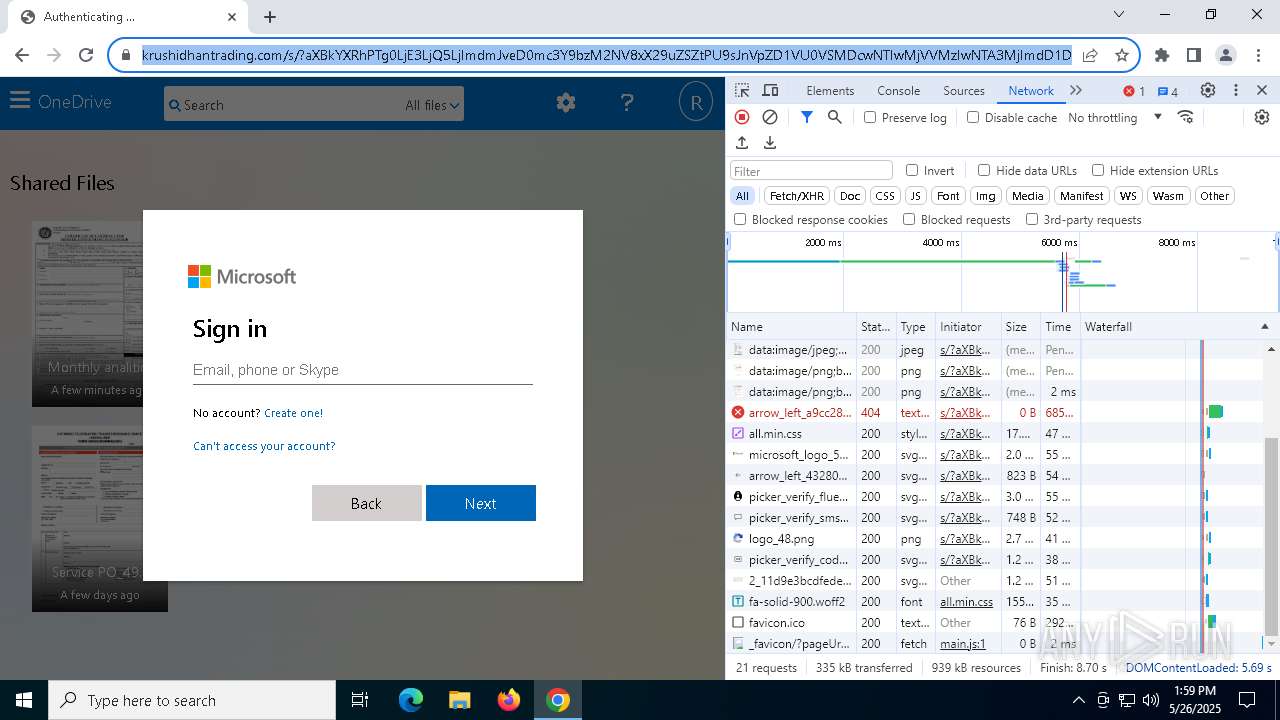Share this page icon in address bar
1280x720 pixels.
1090,55
